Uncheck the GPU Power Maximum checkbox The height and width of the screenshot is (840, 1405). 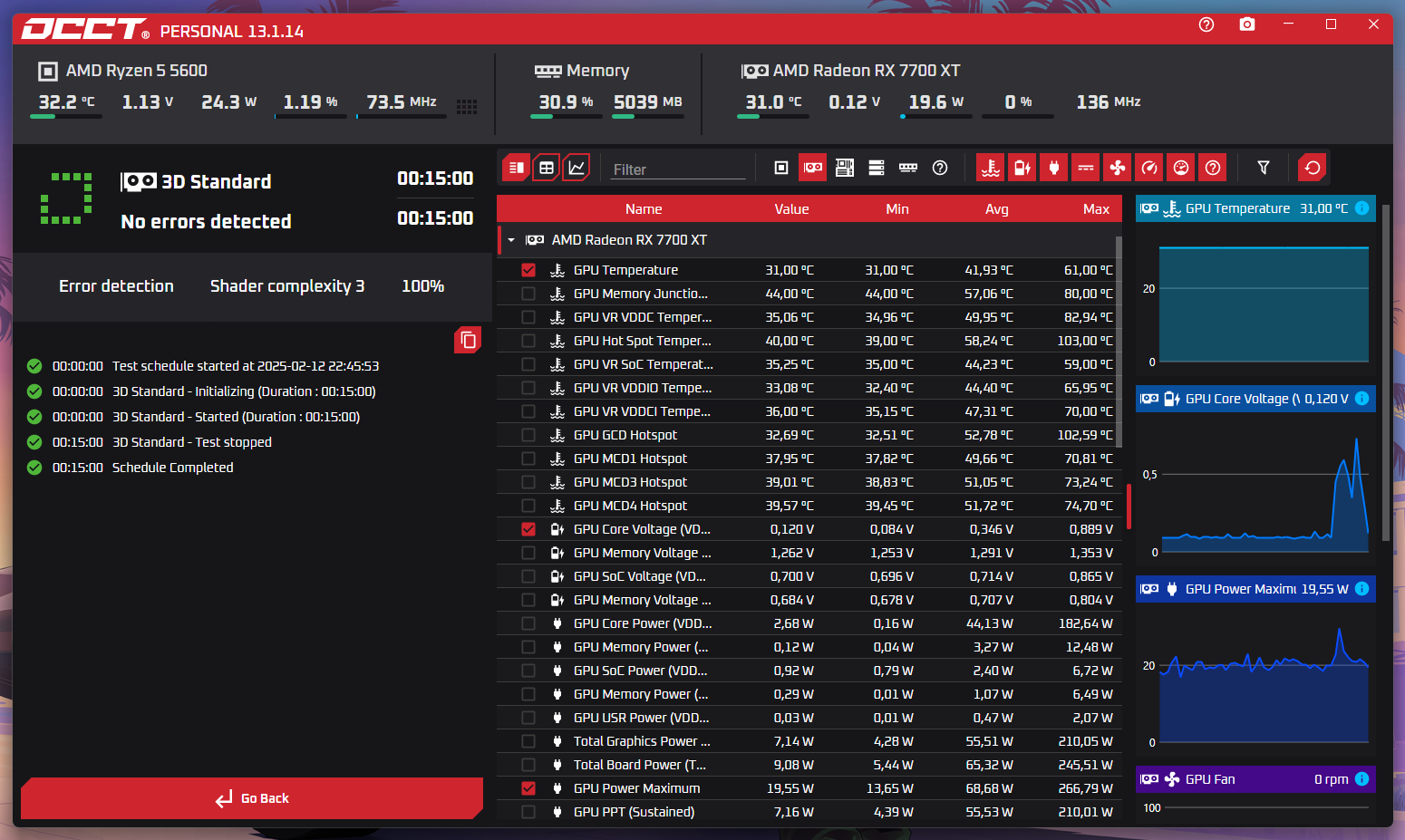point(528,788)
